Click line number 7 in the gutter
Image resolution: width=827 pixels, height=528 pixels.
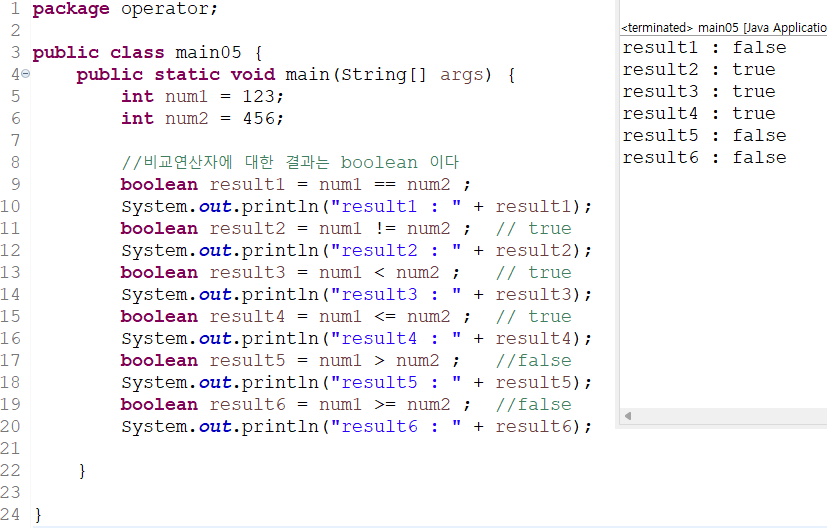click(x=15, y=140)
